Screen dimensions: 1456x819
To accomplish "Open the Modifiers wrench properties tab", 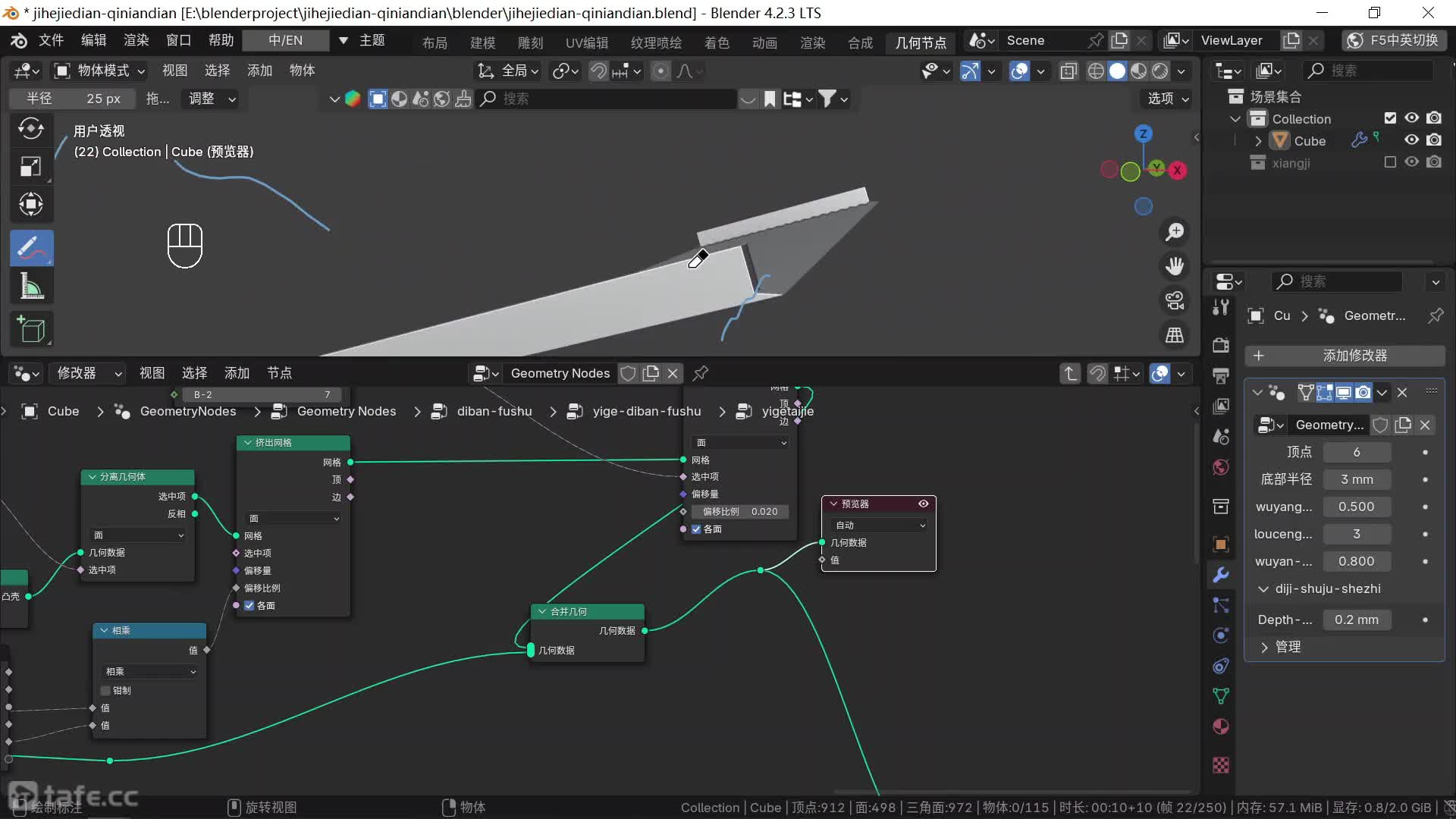I will click(1221, 574).
